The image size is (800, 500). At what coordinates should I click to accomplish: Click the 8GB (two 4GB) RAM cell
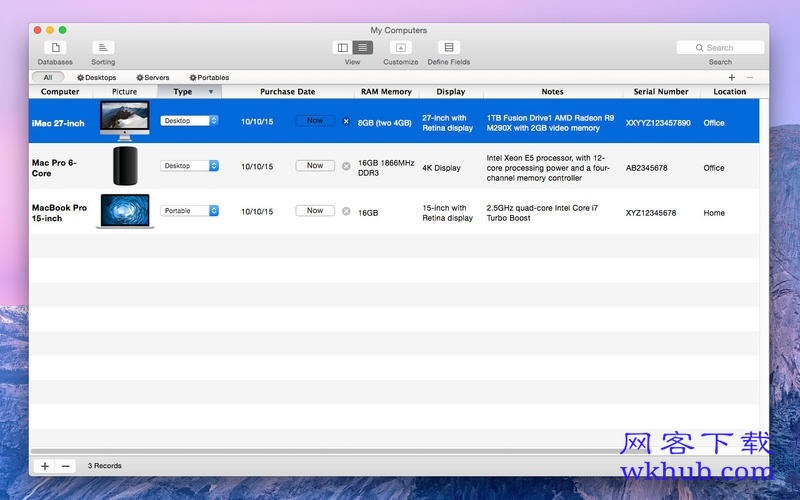pos(385,123)
